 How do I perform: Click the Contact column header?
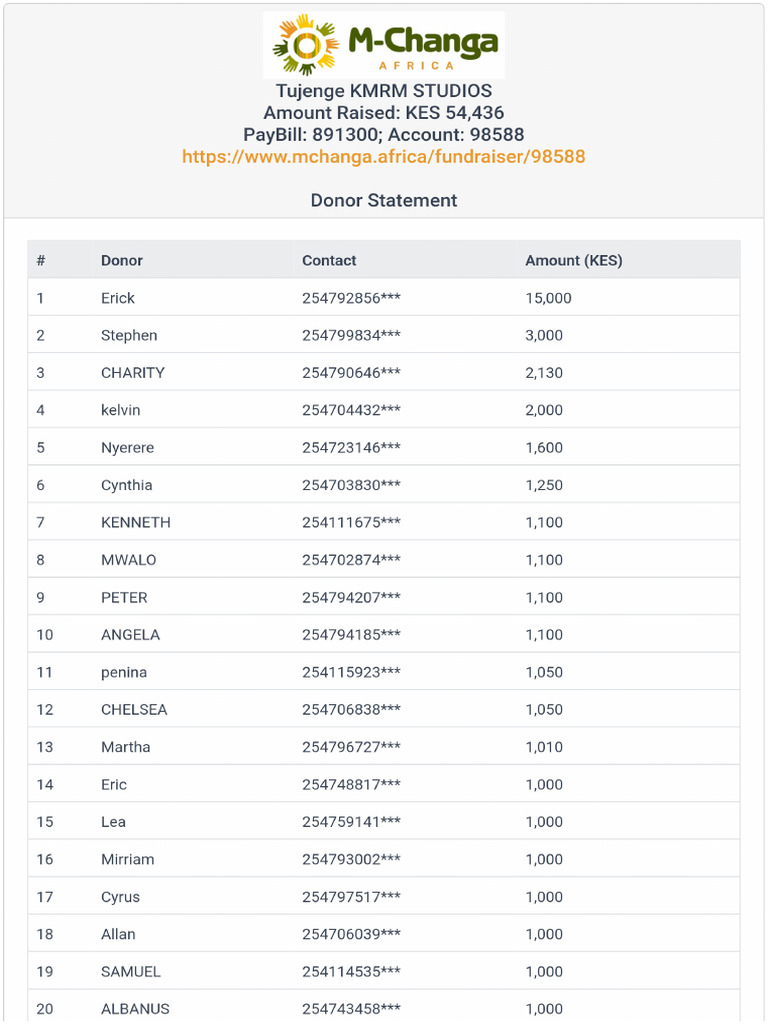pos(329,260)
